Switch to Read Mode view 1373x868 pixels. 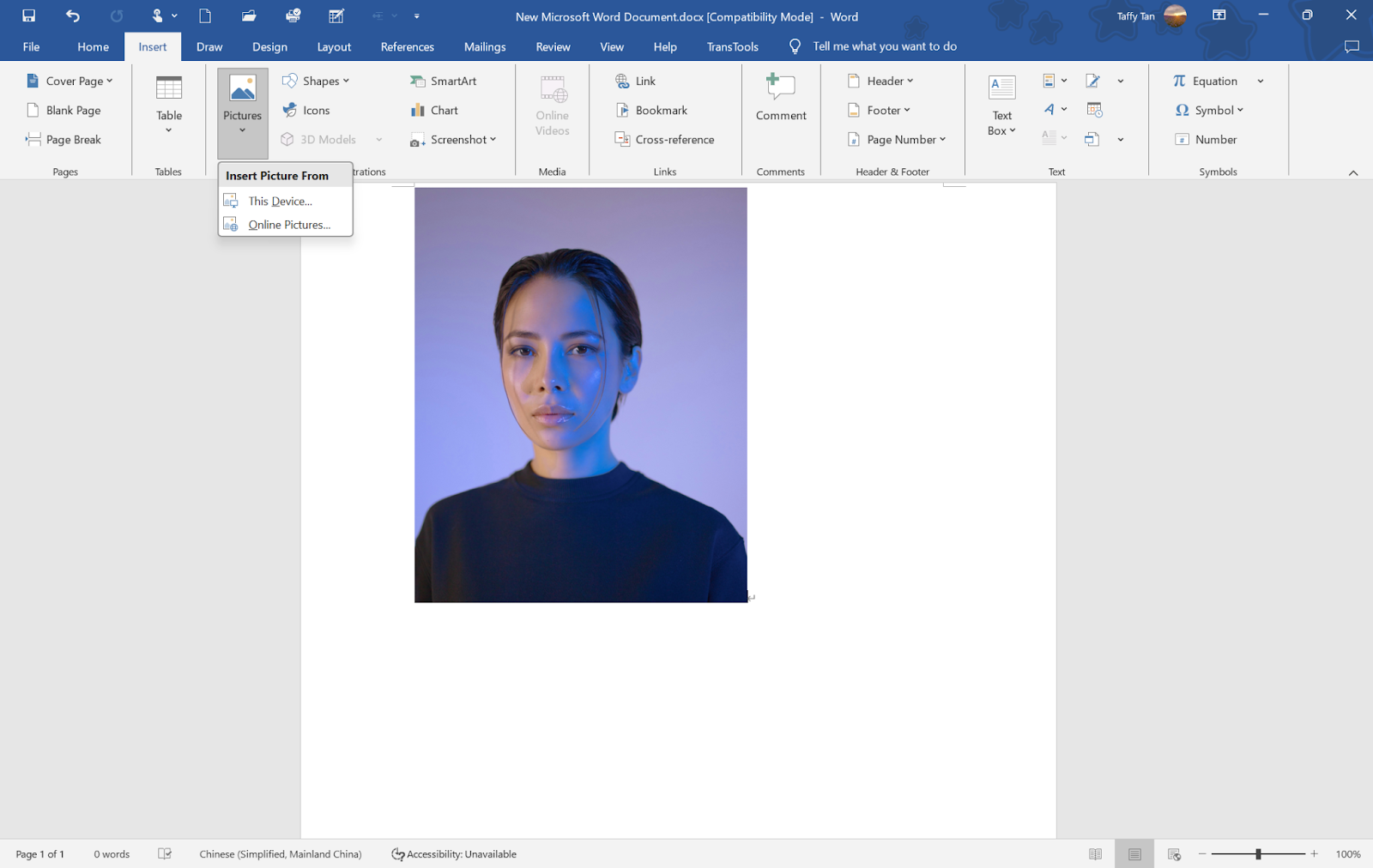[1095, 854]
